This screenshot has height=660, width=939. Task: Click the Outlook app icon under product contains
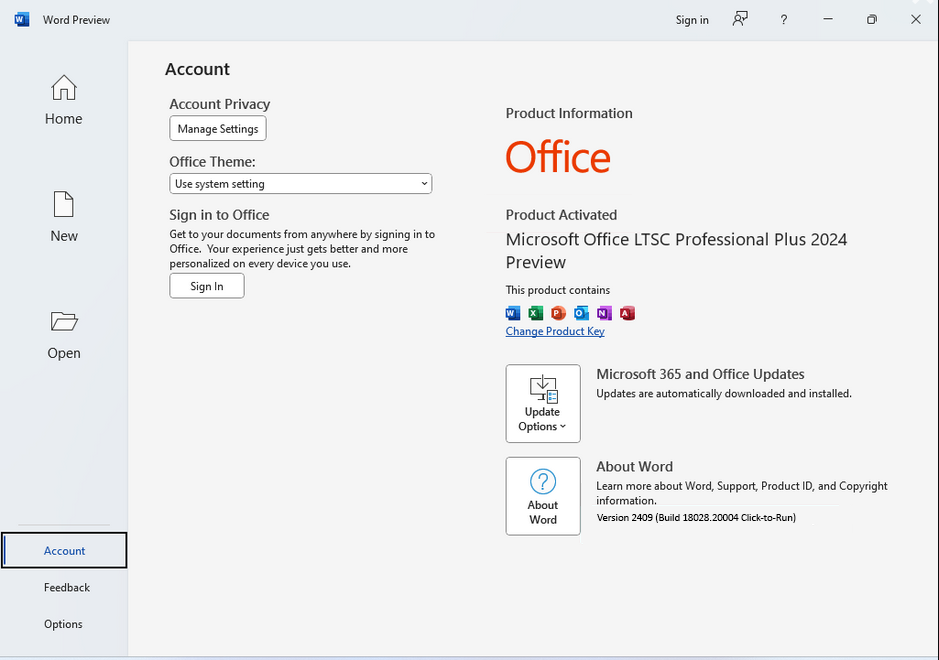(581, 313)
